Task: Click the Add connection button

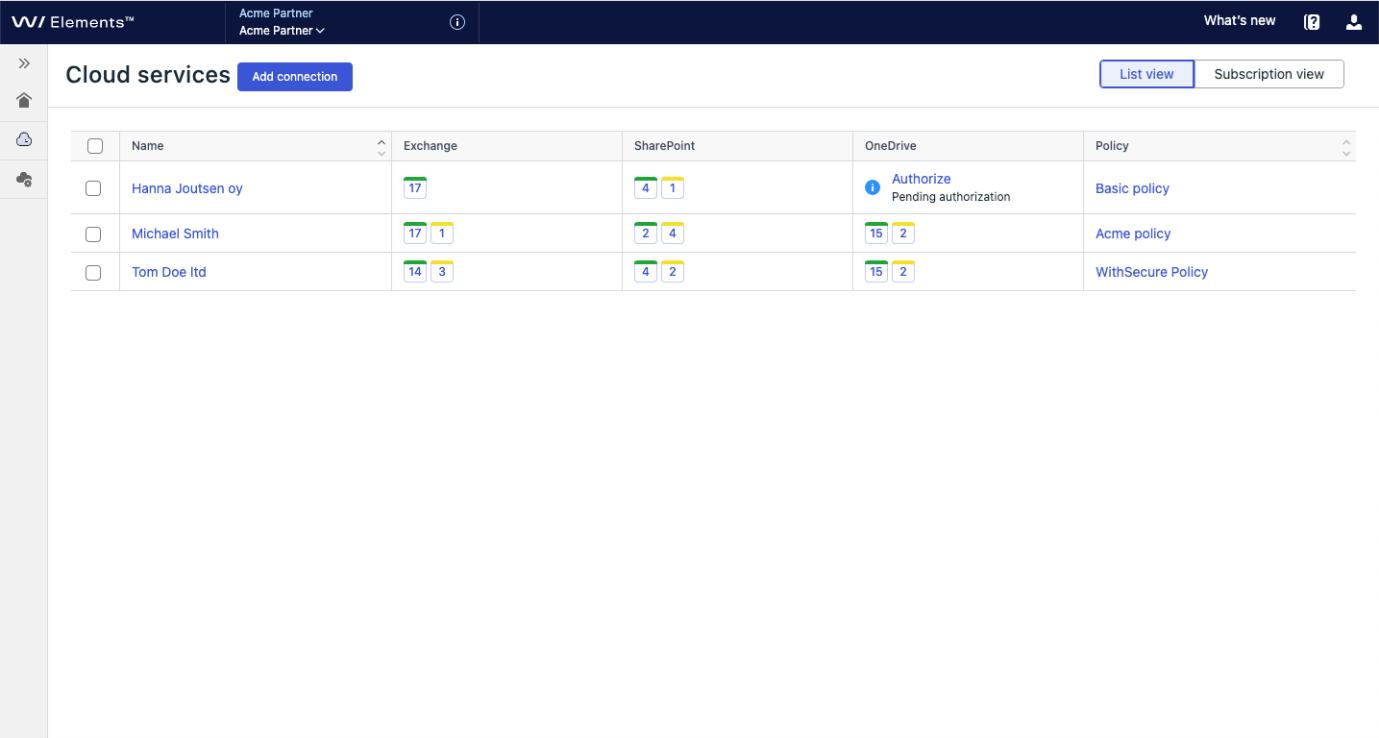Action: [x=295, y=77]
